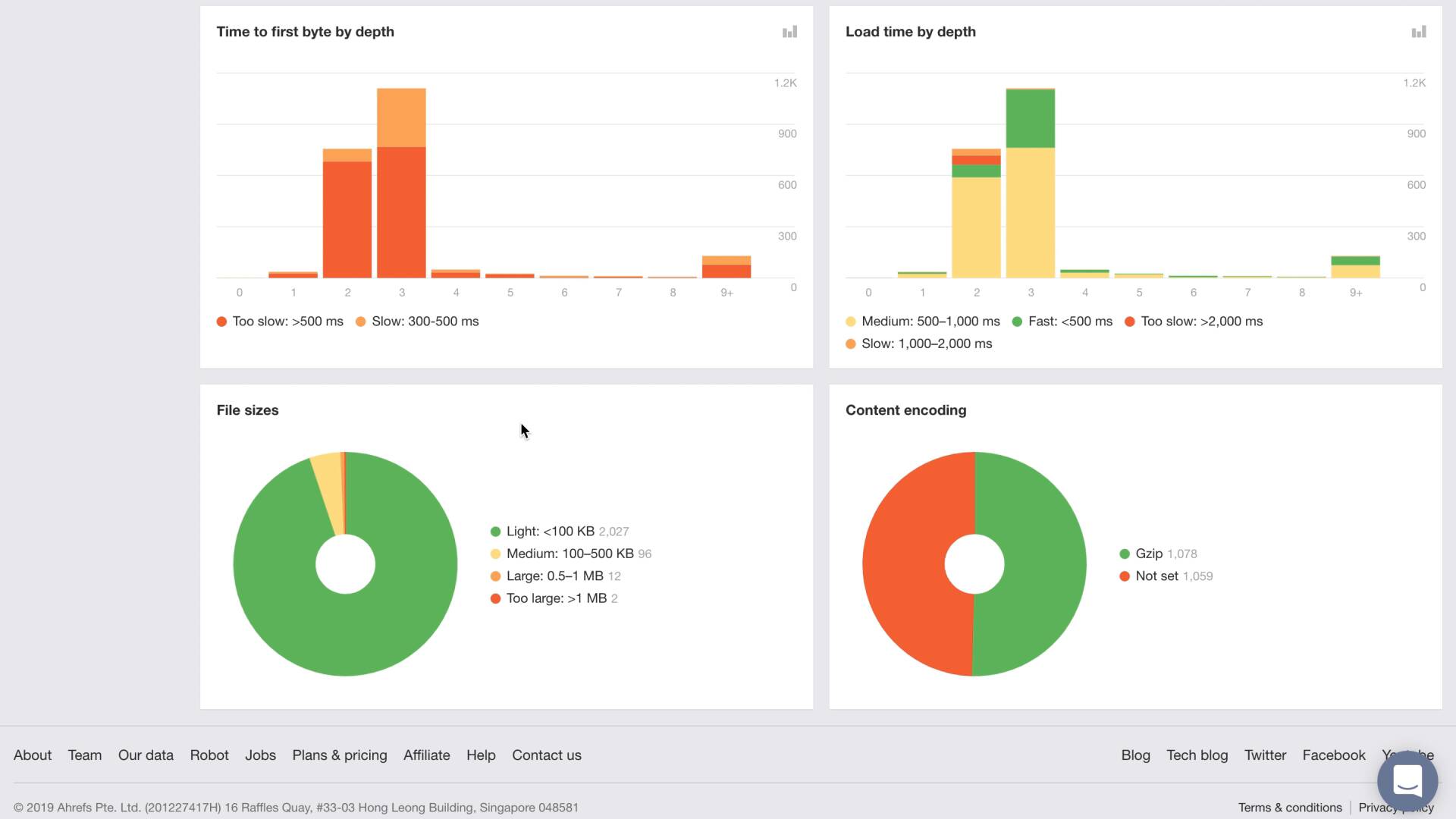This screenshot has height=819, width=1456.
Task: Open the Affiliate footer link
Action: [426, 755]
